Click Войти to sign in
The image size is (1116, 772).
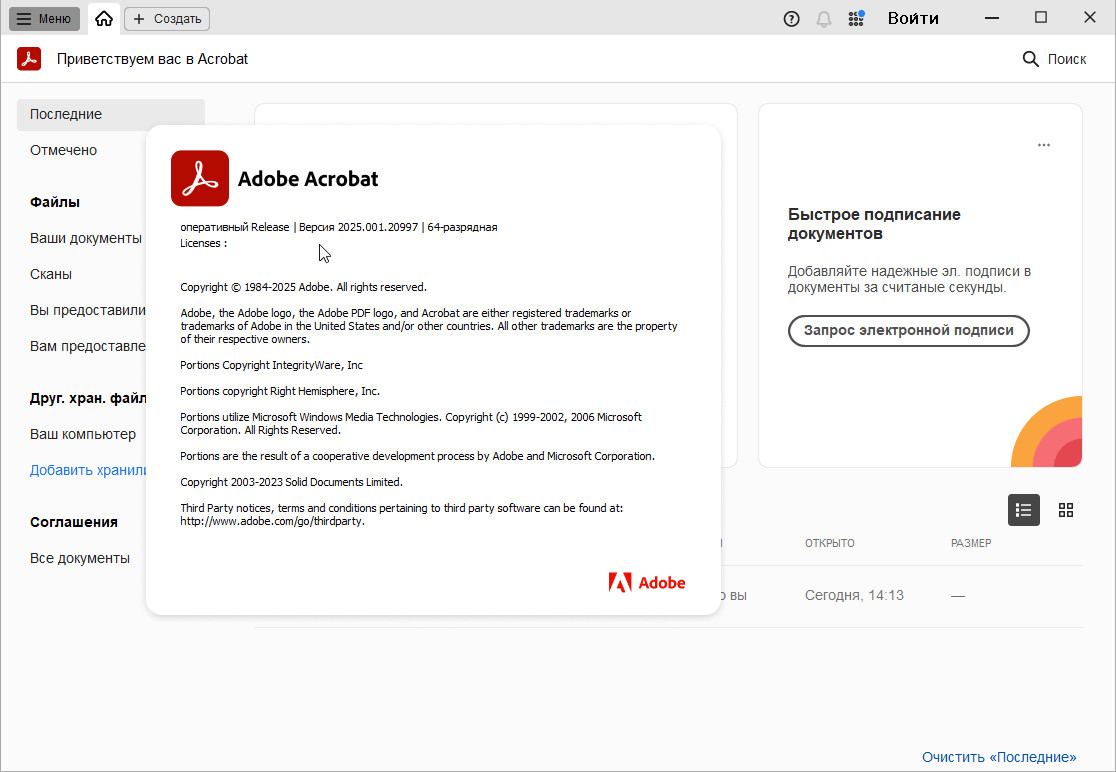913,18
